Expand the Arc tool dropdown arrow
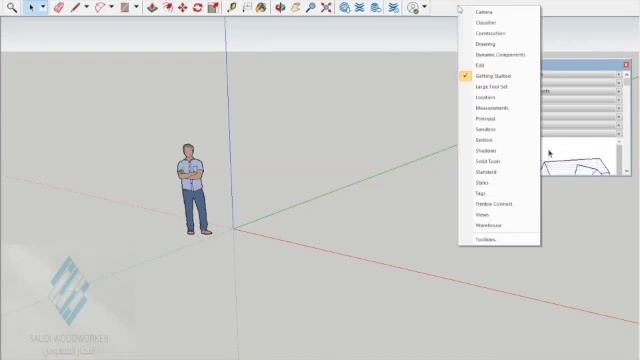The height and width of the screenshot is (360, 640). click(111, 7)
